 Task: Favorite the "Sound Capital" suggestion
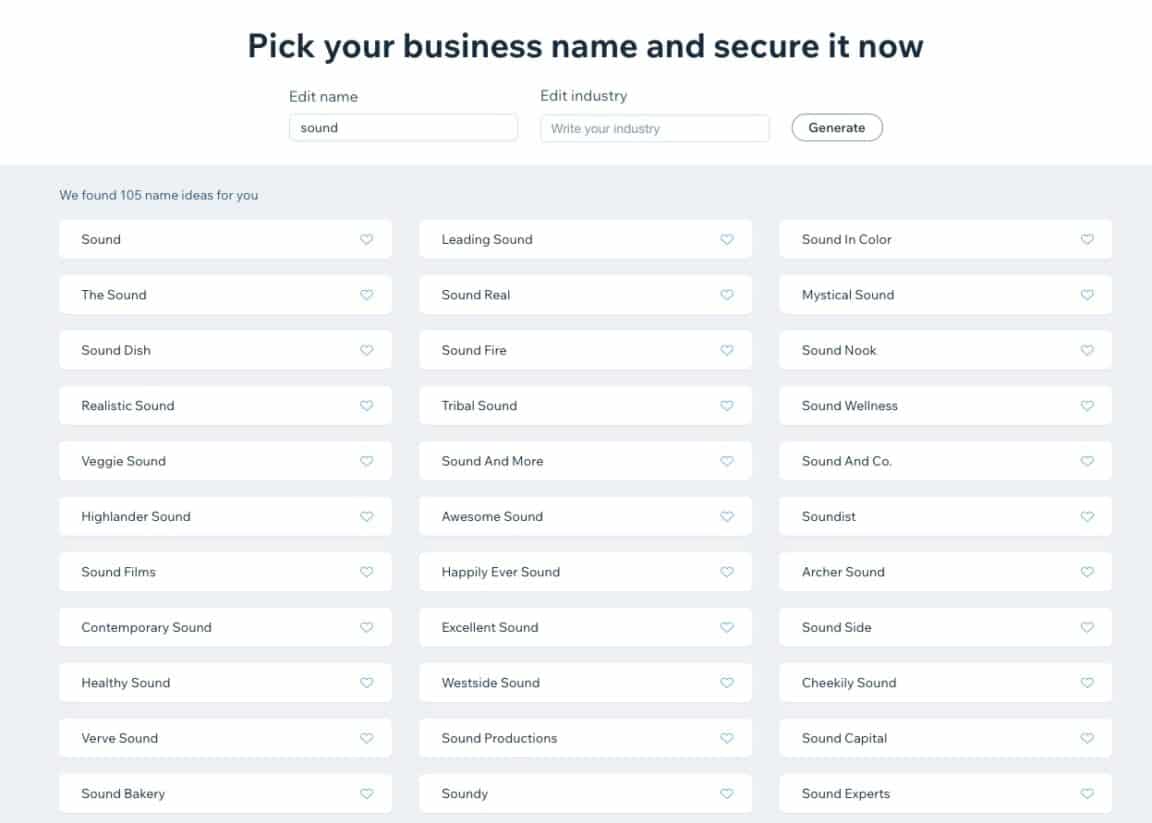pyautogui.click(x=1087, y=738)
